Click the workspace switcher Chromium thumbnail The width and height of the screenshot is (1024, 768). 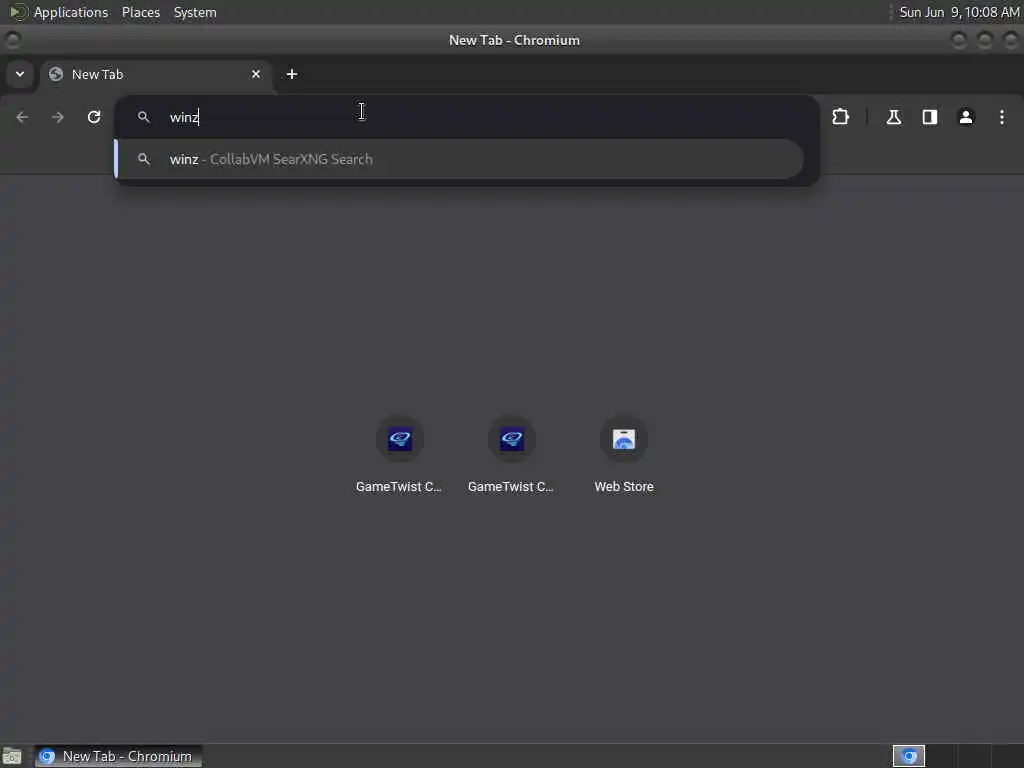click(908, 756)
